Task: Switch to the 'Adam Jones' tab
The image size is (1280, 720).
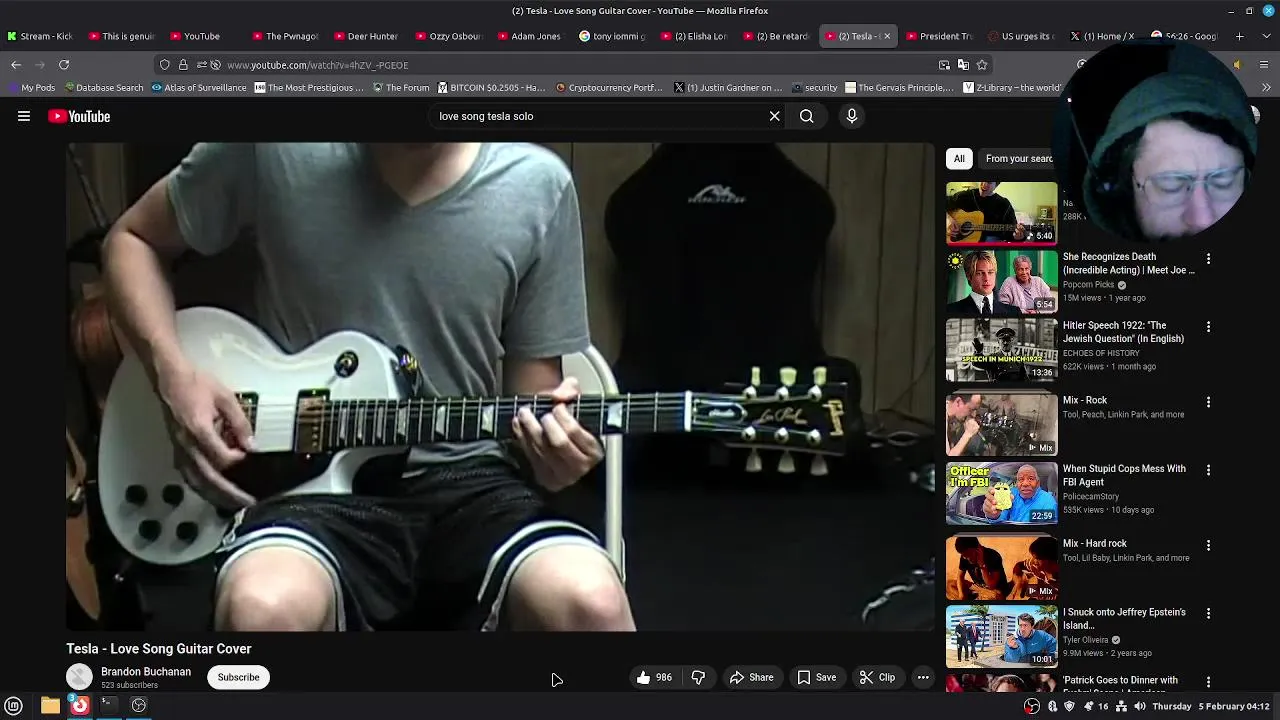Action: point(530,36)
